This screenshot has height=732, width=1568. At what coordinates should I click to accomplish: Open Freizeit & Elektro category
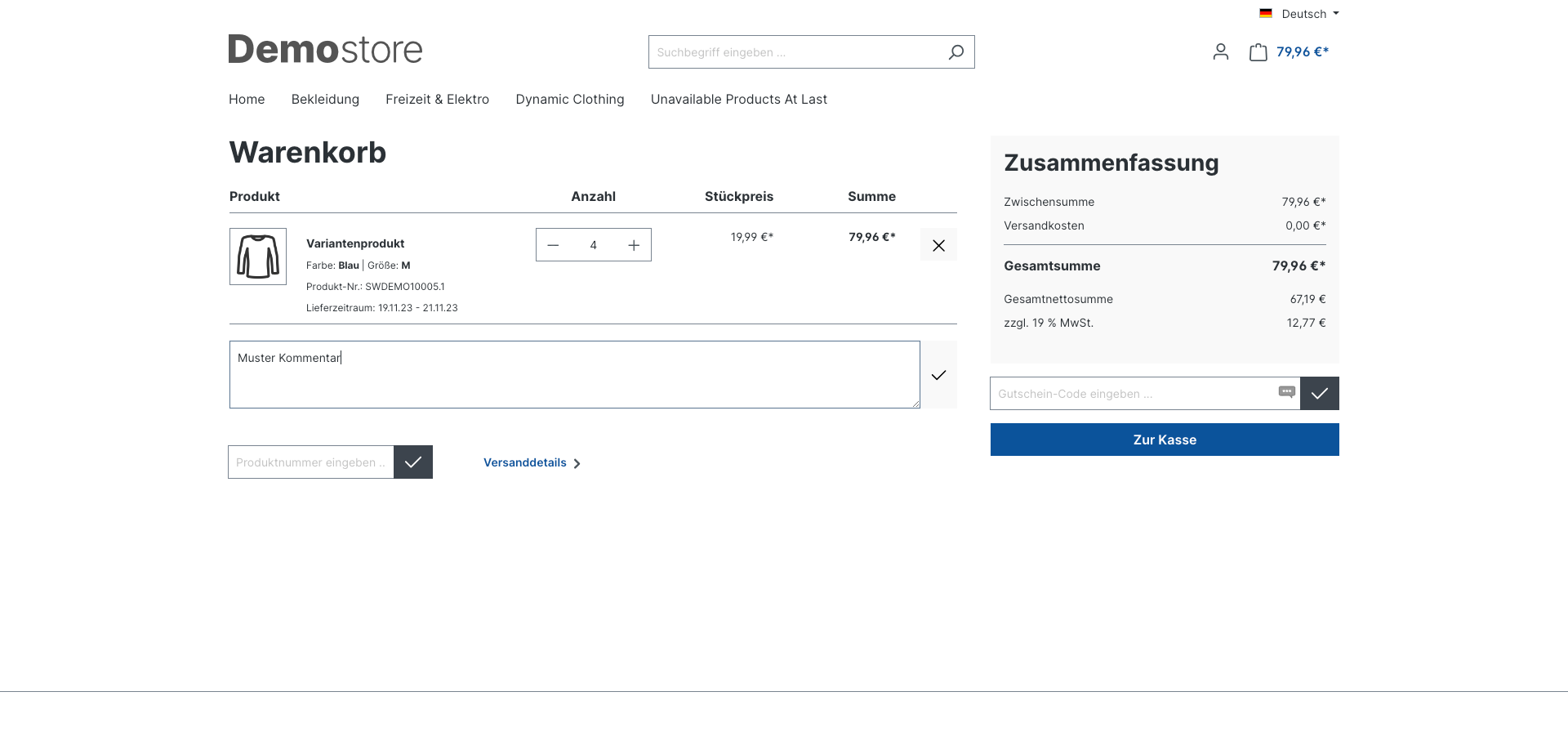(437, 99)
